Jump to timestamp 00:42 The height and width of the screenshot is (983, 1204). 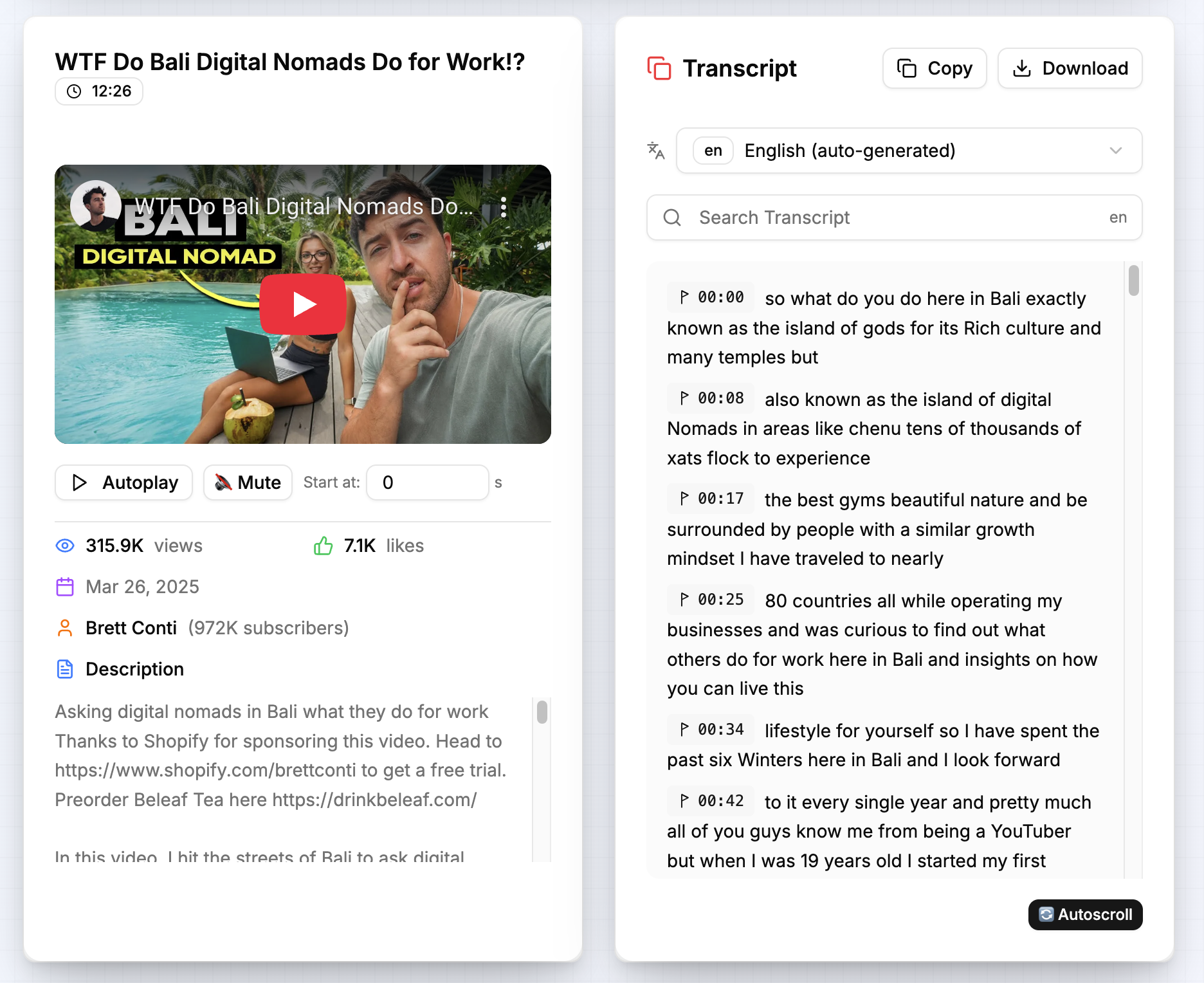point(711,801)
